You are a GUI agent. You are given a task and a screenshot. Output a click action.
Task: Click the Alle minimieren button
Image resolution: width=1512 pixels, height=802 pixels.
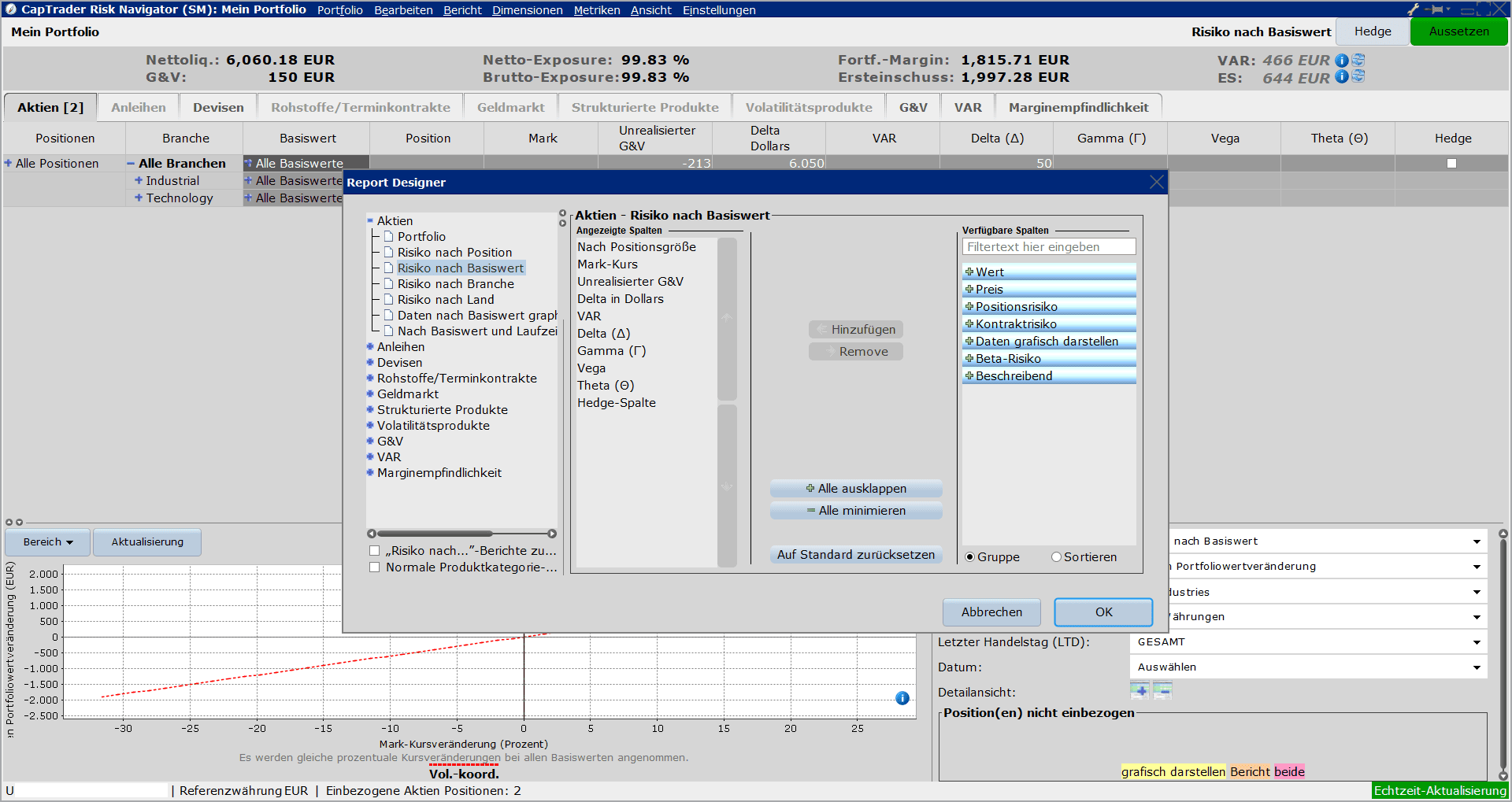[856, 511]
